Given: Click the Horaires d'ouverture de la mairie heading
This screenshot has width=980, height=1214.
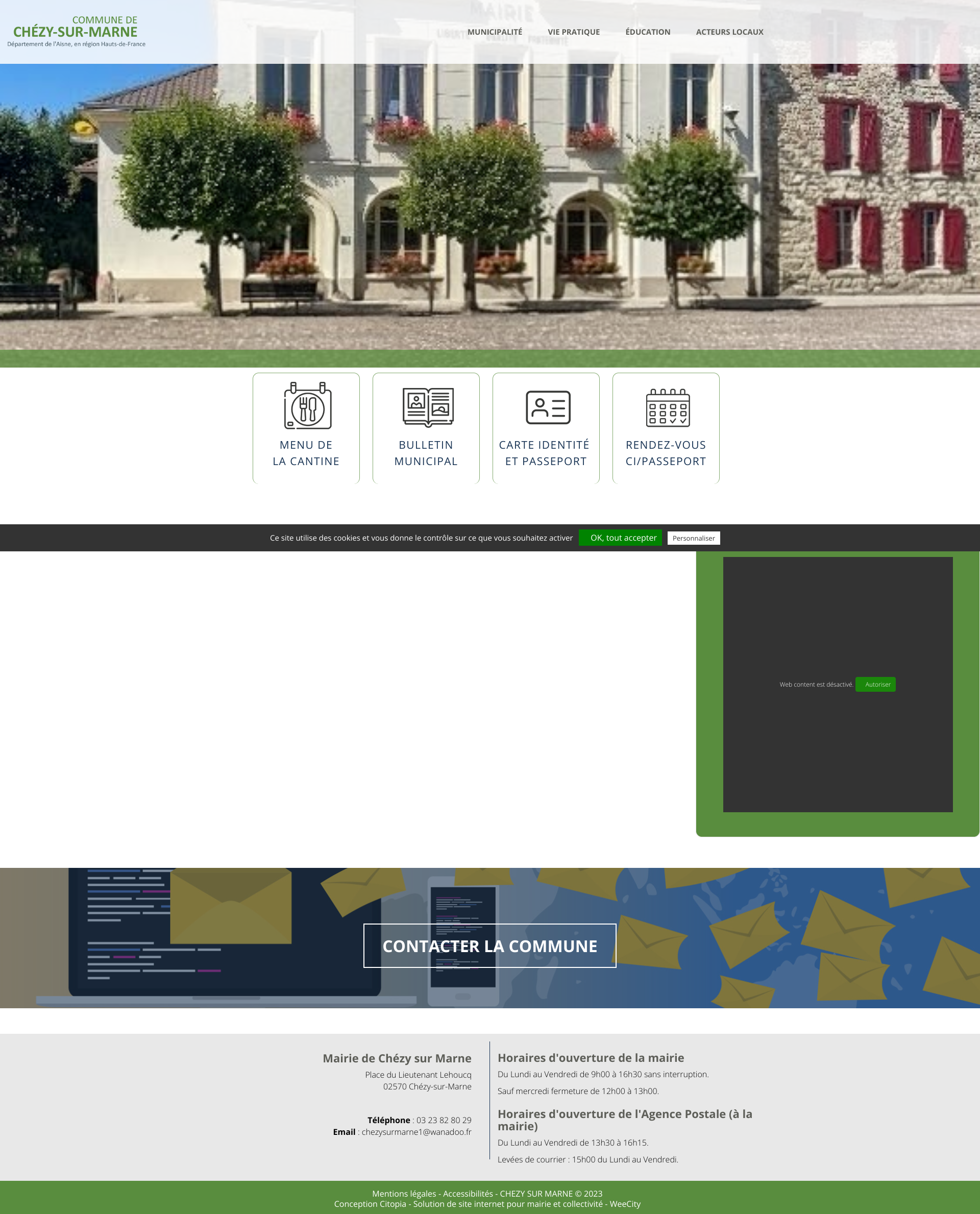Looking at the screenshot, I should point(591,1058).
